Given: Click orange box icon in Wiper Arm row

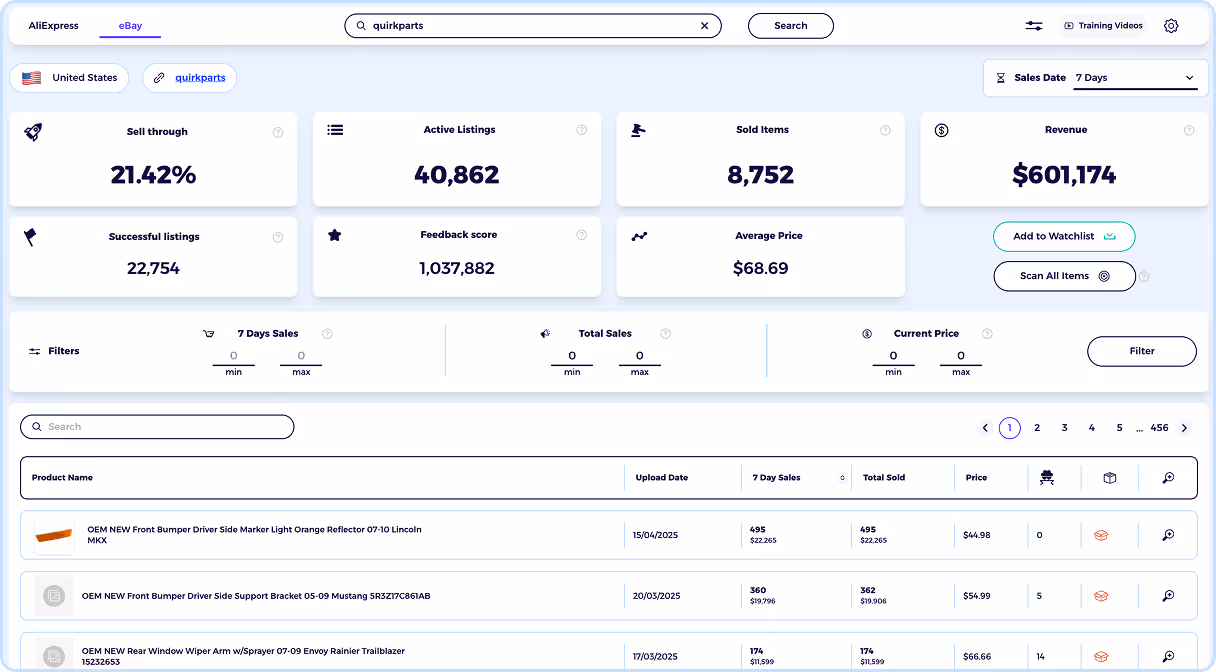Looking at the screenshot, I should click(1101, 657).
